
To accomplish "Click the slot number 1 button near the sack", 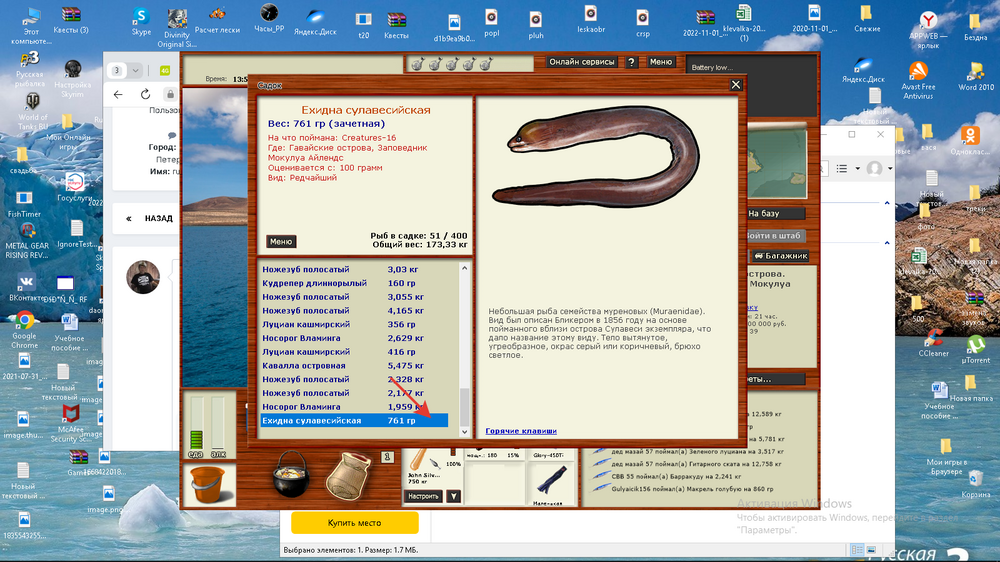I will coord(386,457).
